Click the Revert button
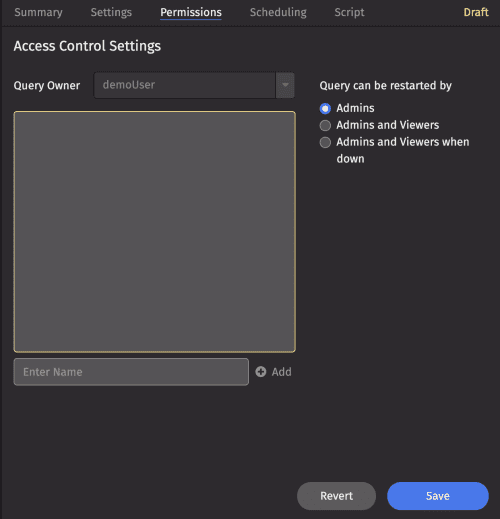 pos(336,496)
